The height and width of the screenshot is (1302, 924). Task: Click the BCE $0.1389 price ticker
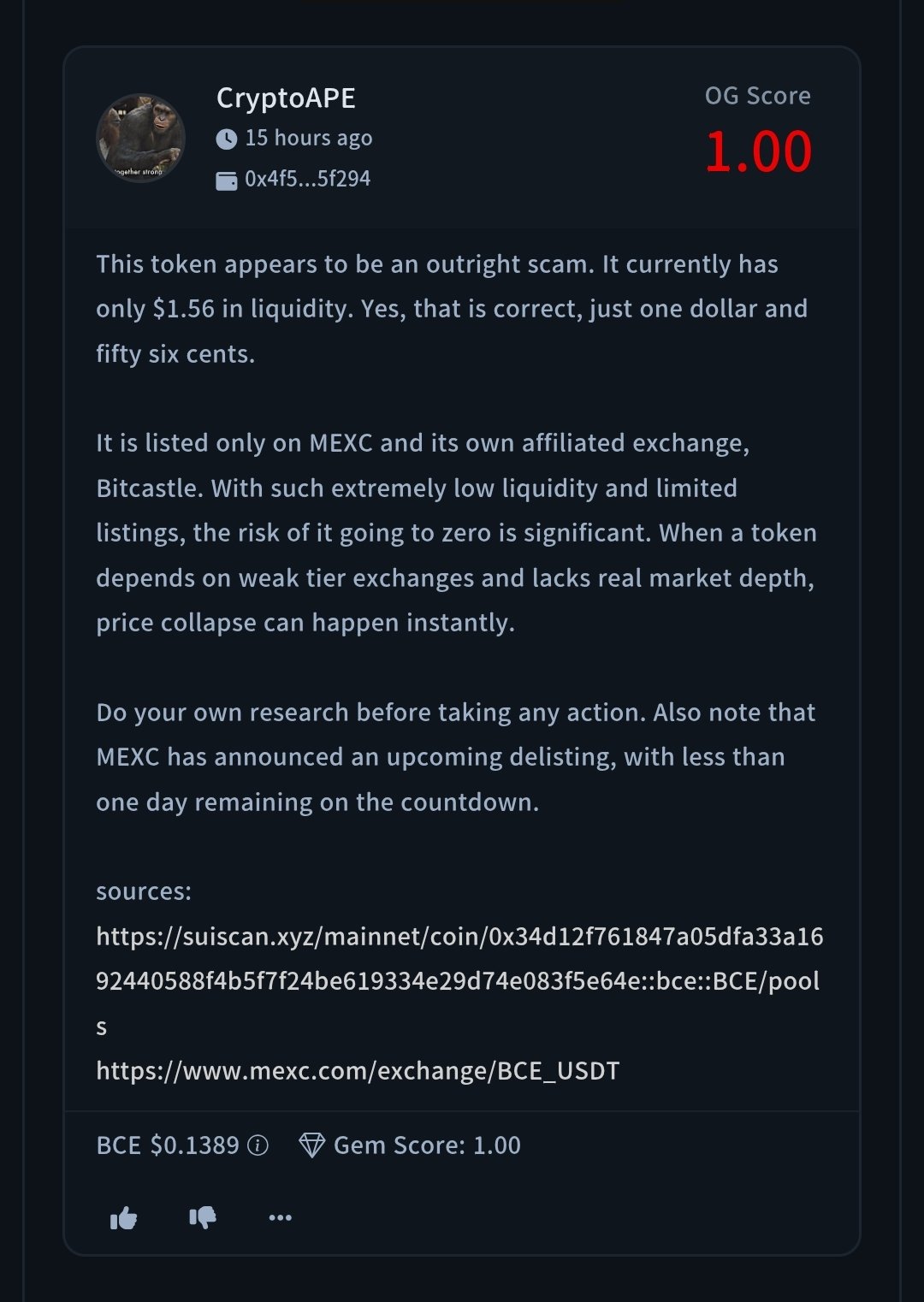click(x=168, y=1145)
